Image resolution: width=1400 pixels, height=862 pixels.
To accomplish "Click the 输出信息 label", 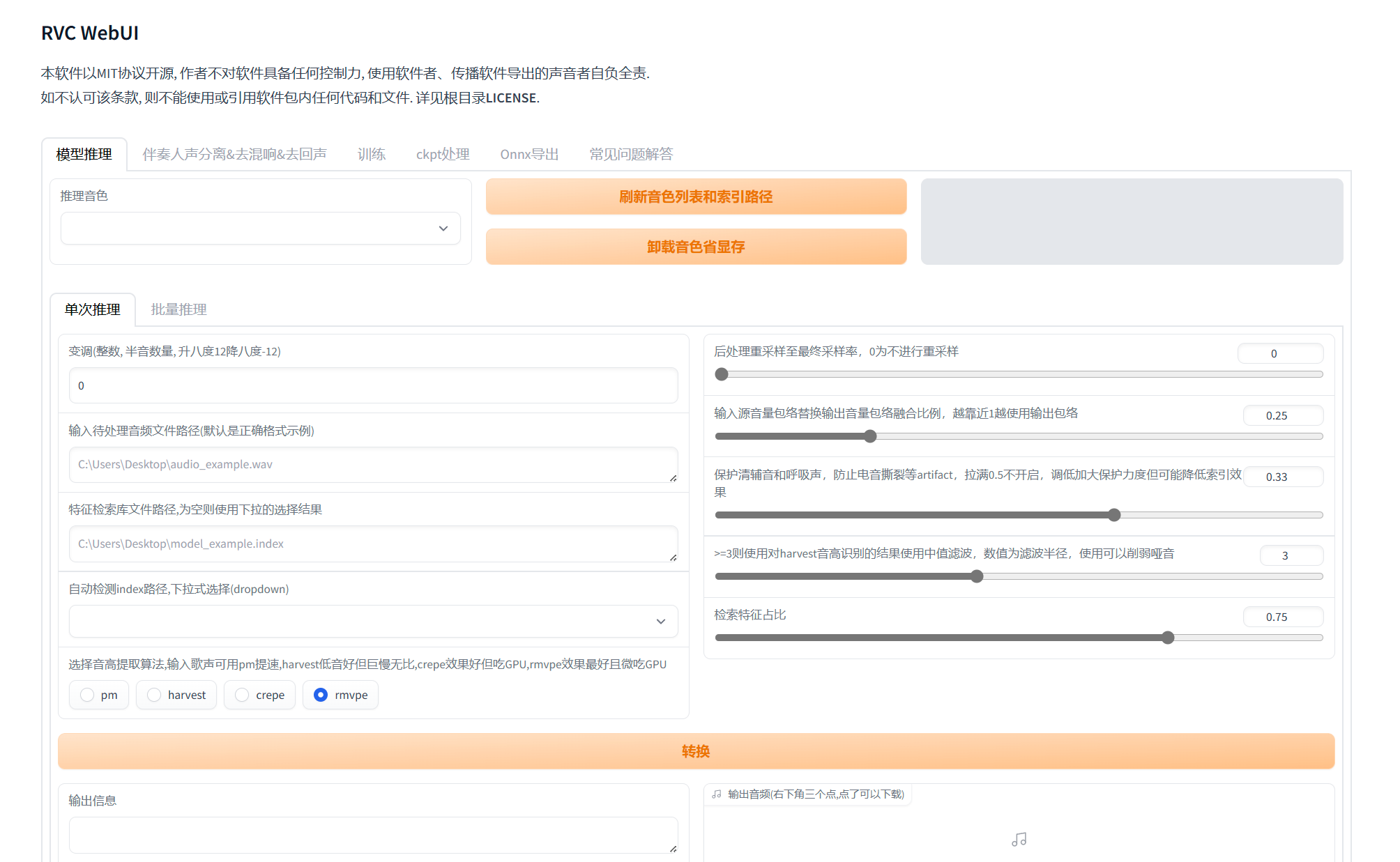I will coord(92,801).
